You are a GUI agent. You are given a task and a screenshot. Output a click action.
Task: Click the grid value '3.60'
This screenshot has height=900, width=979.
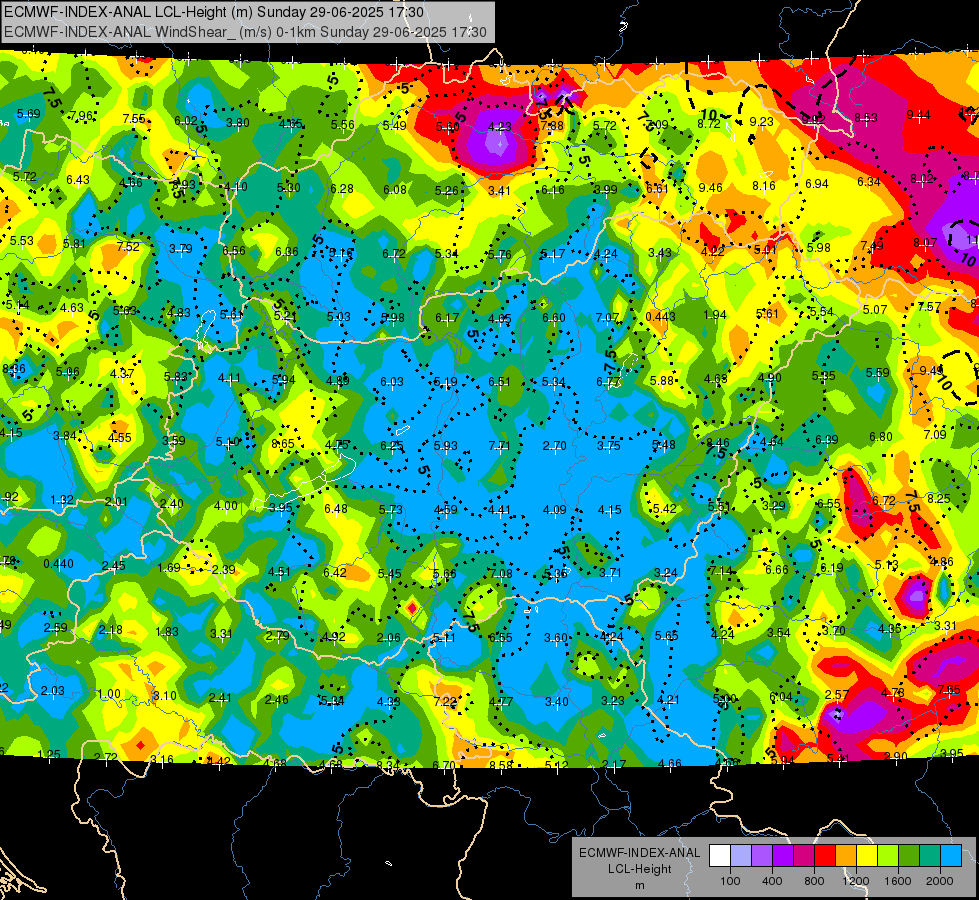click(555, 638)
